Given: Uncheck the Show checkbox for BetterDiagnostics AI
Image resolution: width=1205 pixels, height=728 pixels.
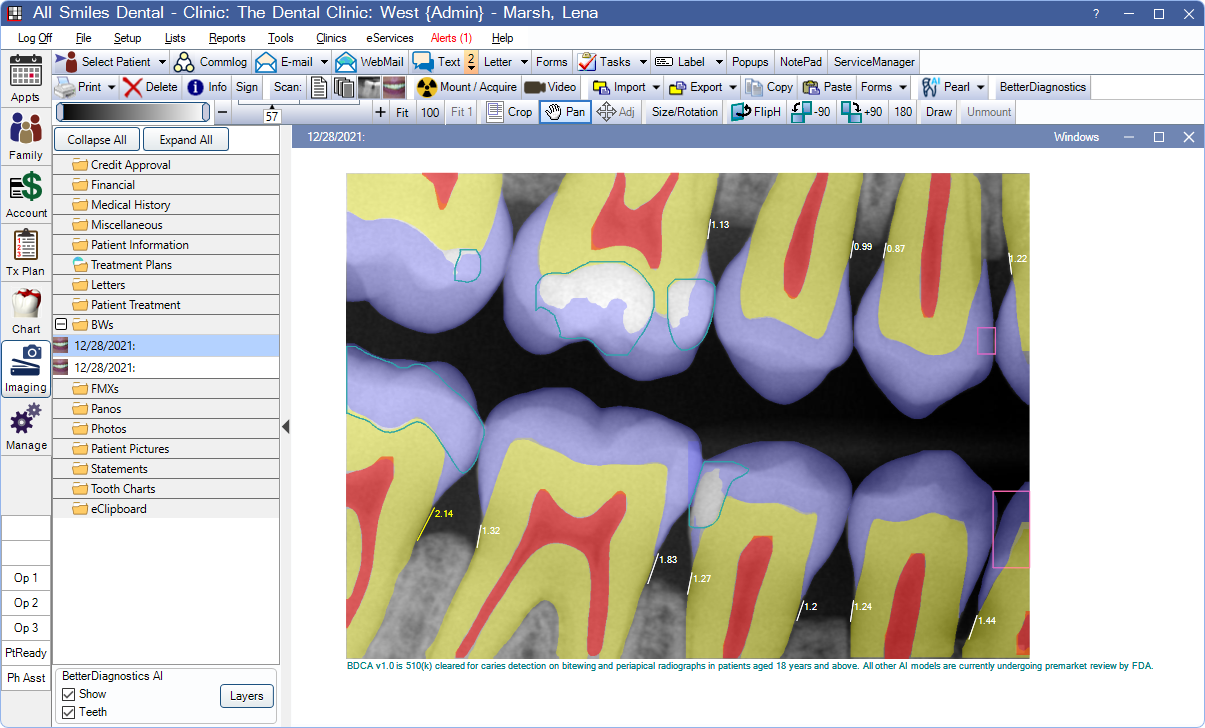Looking at the screenshot, I should pyautogui.click(x=69, y=694).
